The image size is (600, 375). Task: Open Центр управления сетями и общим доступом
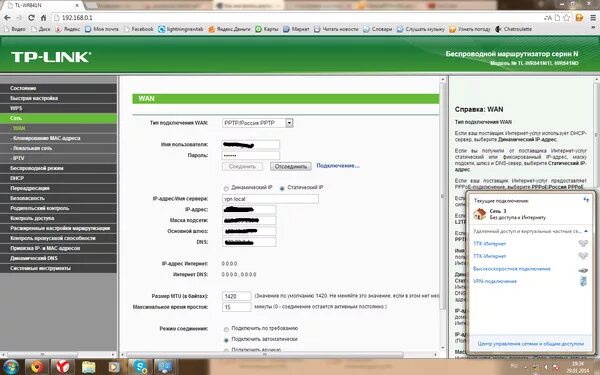tap(531, 344)
